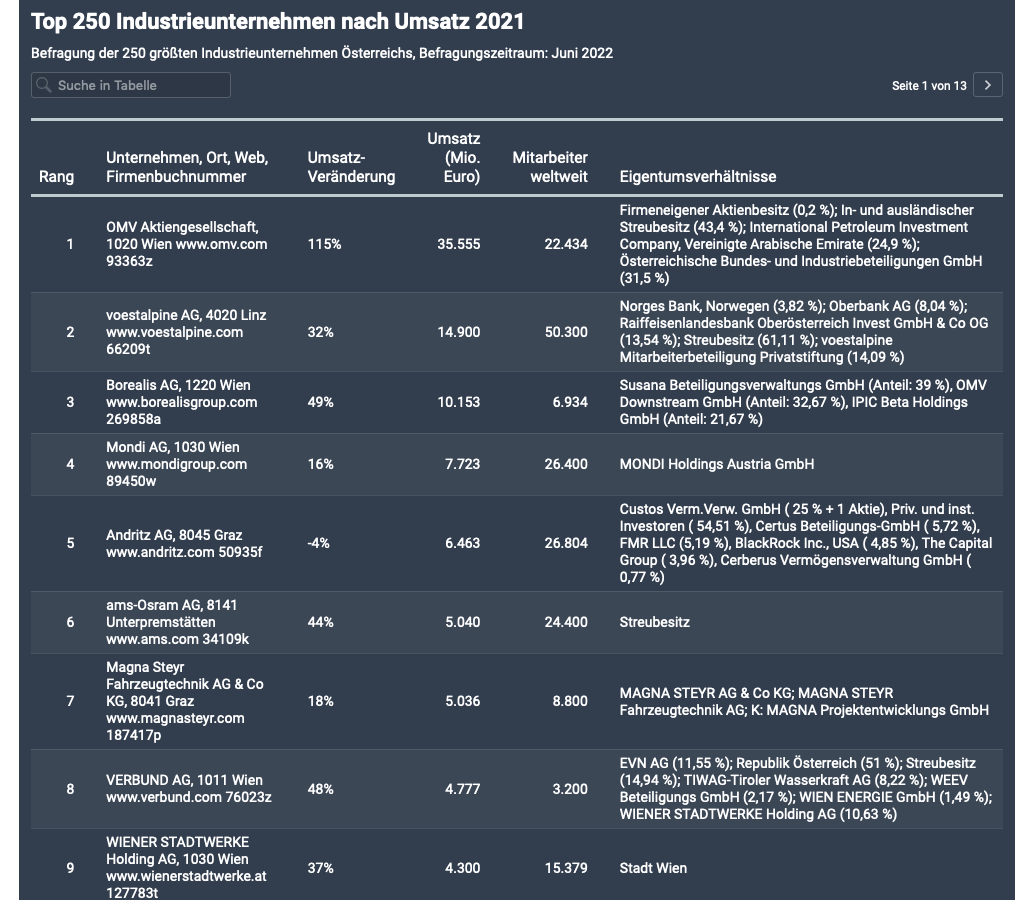Click rank number 5 in Andritz row
Screen dimensions: 1026x900
tap(70, 543)
